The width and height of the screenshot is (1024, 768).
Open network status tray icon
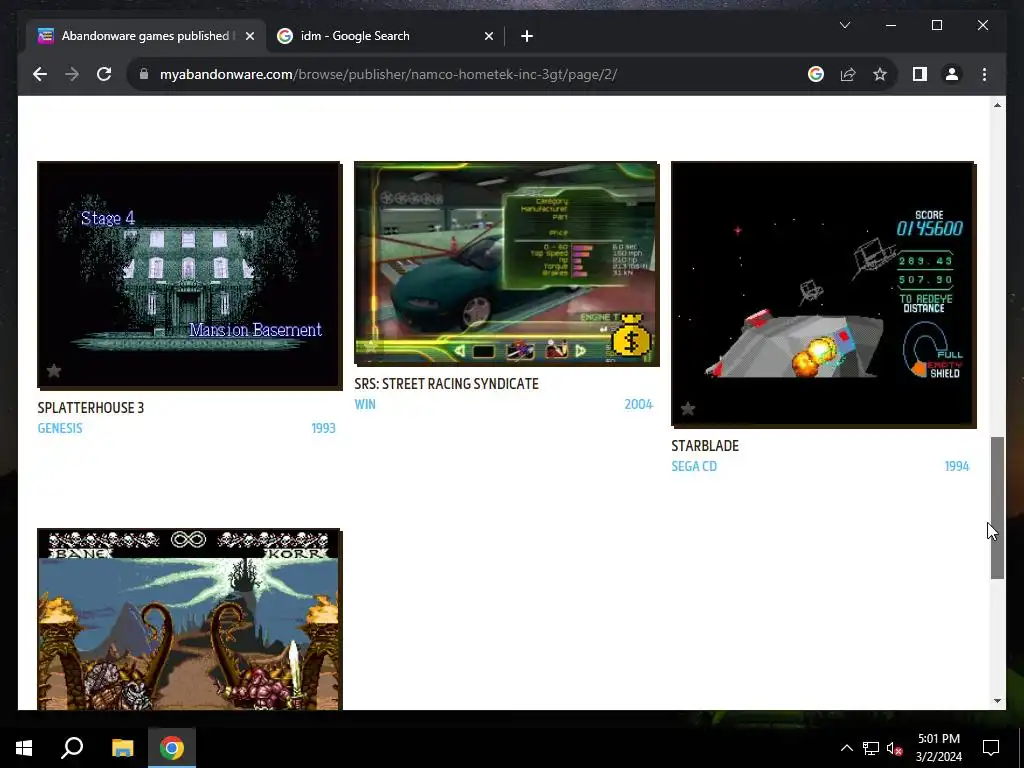871,748
